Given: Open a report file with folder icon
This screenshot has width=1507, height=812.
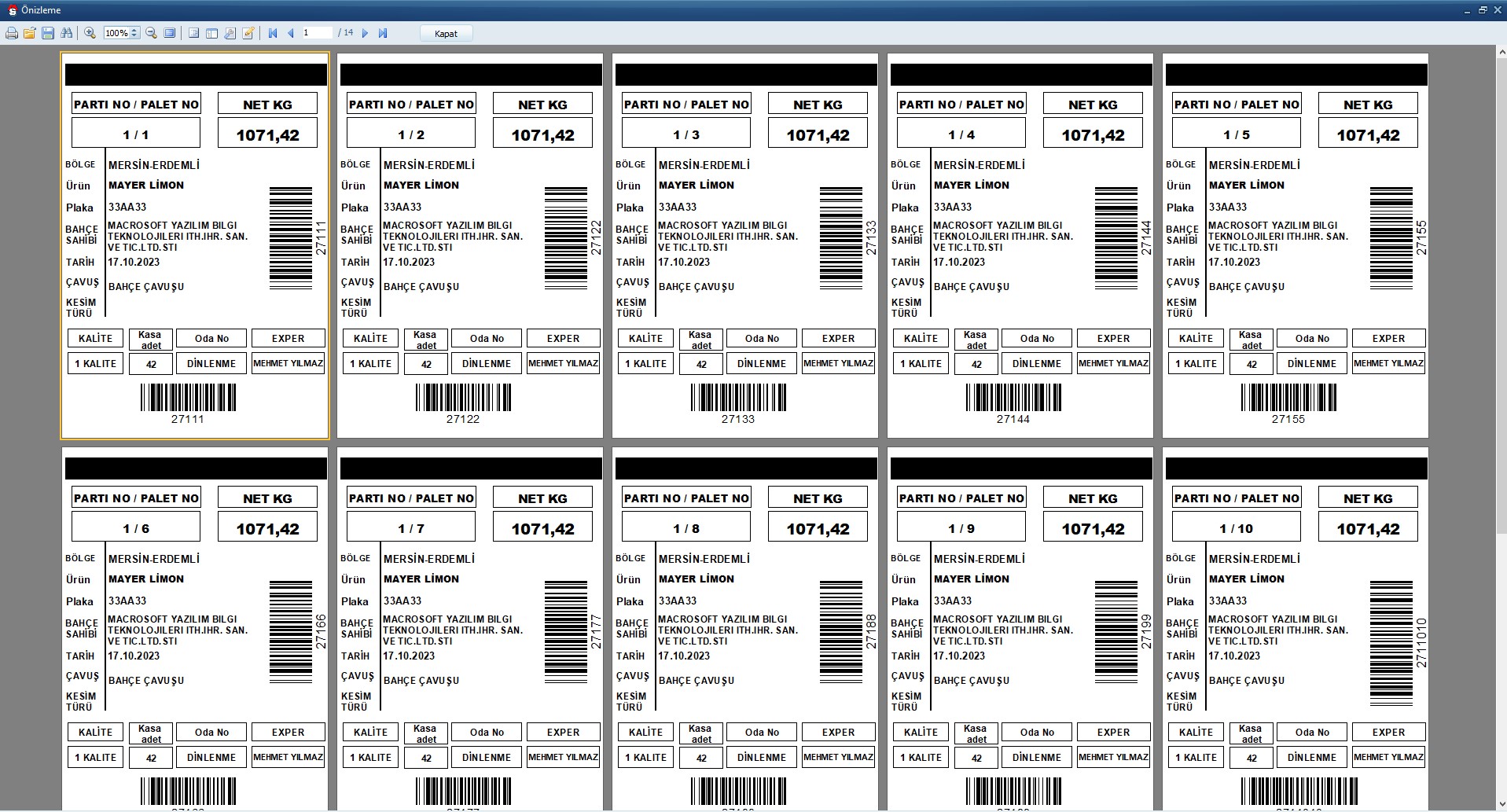Looking at the screenshot, I should coord(30,33).
